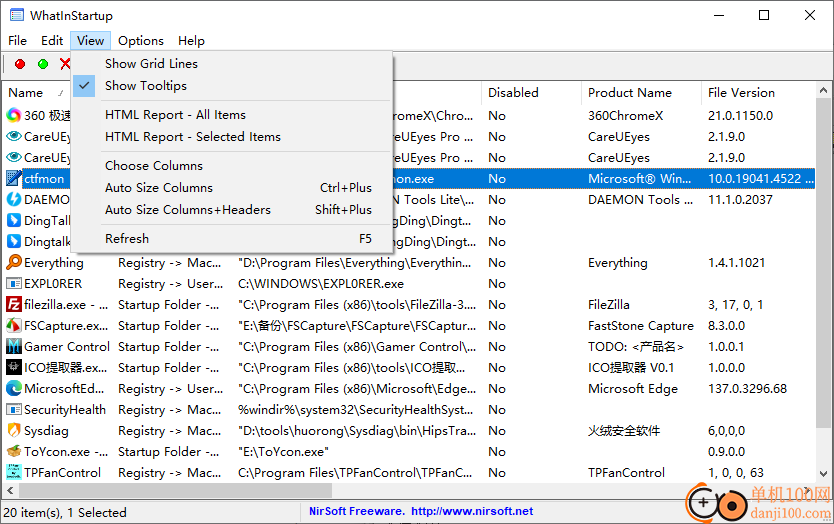The height and width of the screenshot is (524, 834).
Task: Click the red X delete toolbar icon
Action: tap(65, 64)
